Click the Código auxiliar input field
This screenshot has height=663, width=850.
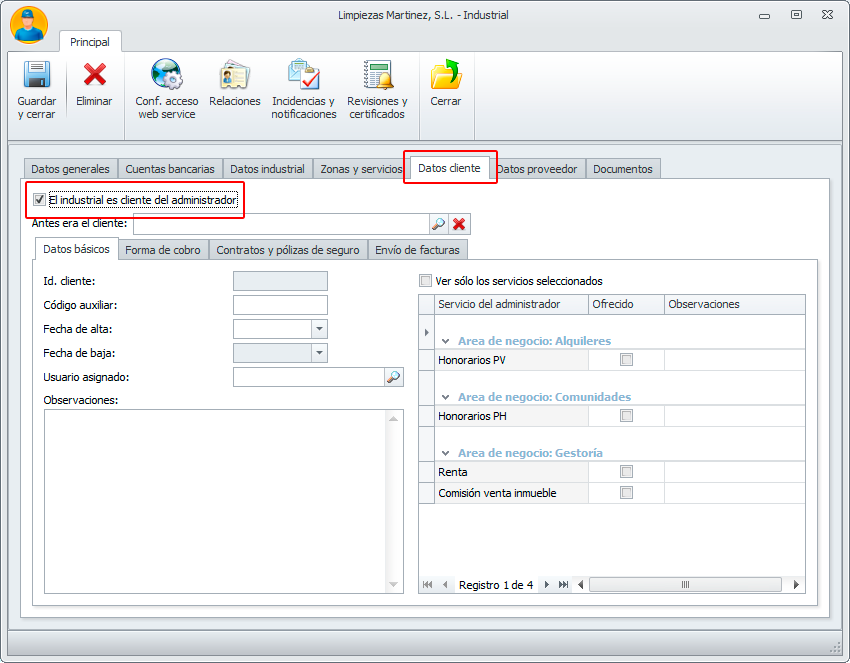(280, 305)
